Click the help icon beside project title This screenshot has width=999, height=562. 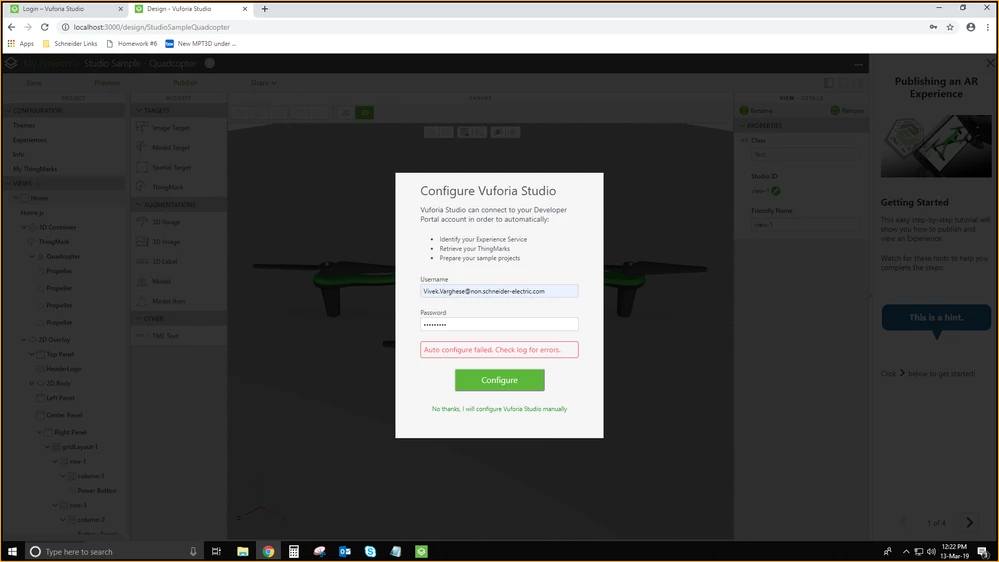click(x=210, y=63)
